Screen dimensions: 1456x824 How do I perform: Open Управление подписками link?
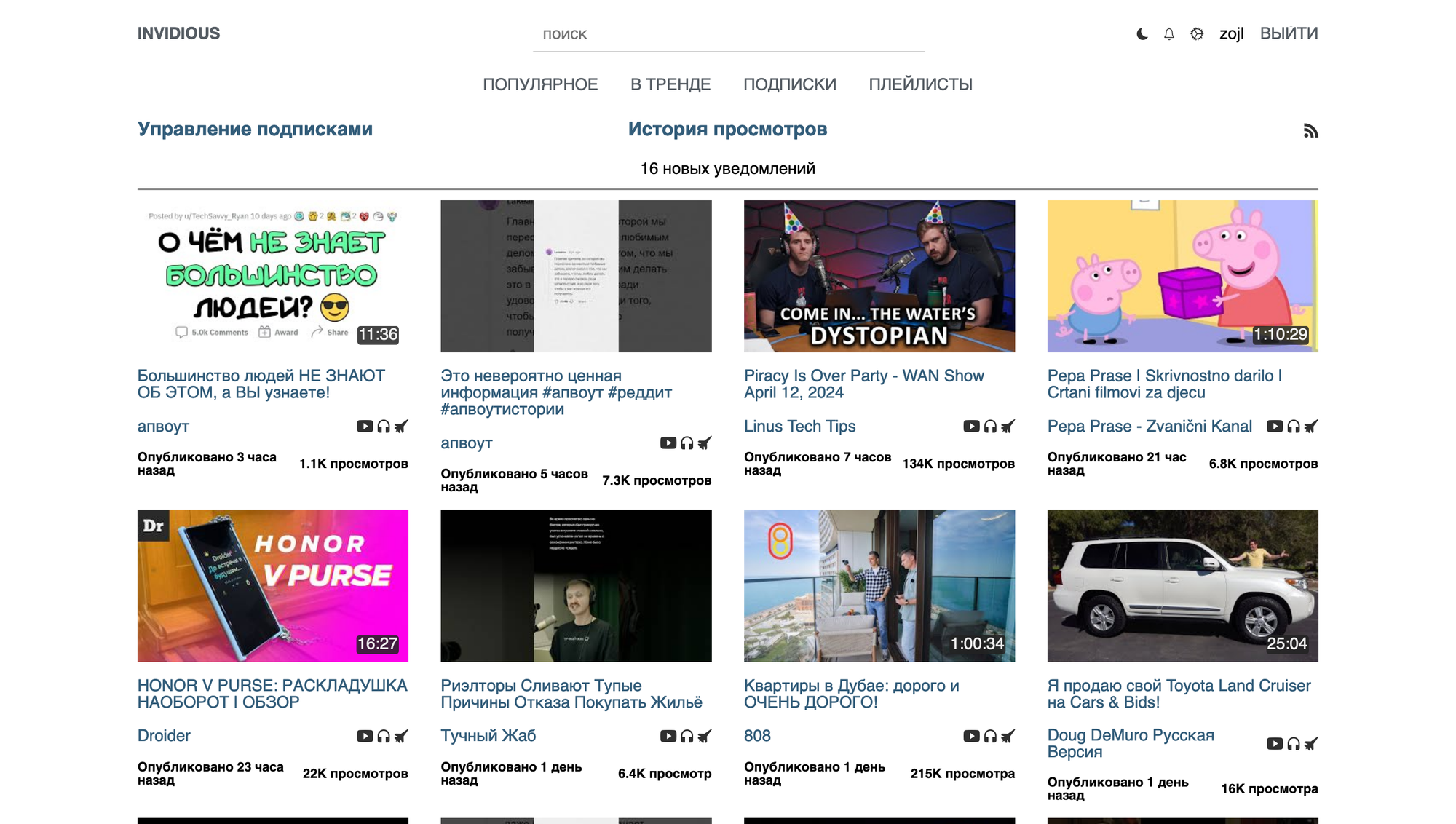[255, 129]
